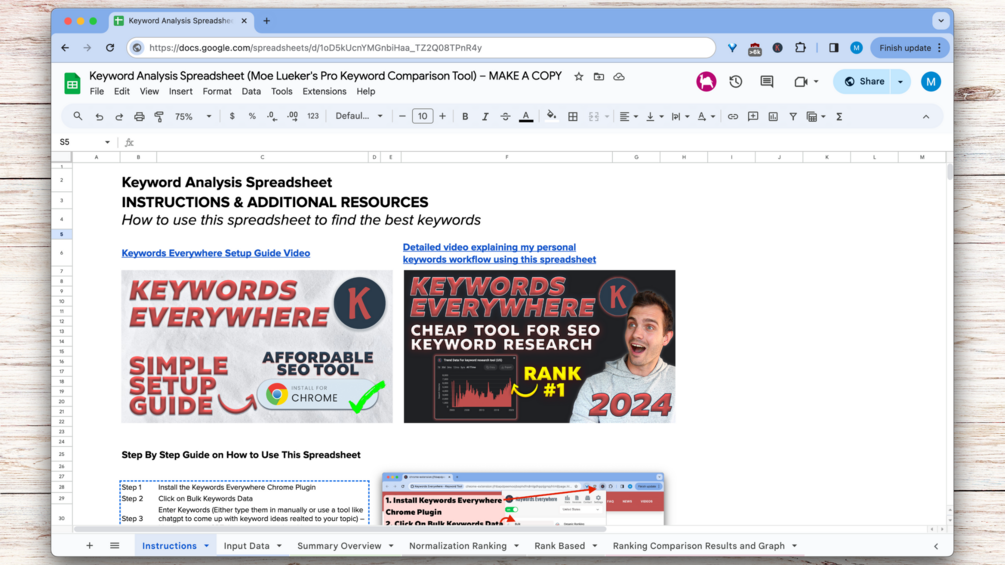This screenshot has height=565, width=1005.
Task: Open Chrome extensions puzzle icon
Action: click(x=801, y=48)
